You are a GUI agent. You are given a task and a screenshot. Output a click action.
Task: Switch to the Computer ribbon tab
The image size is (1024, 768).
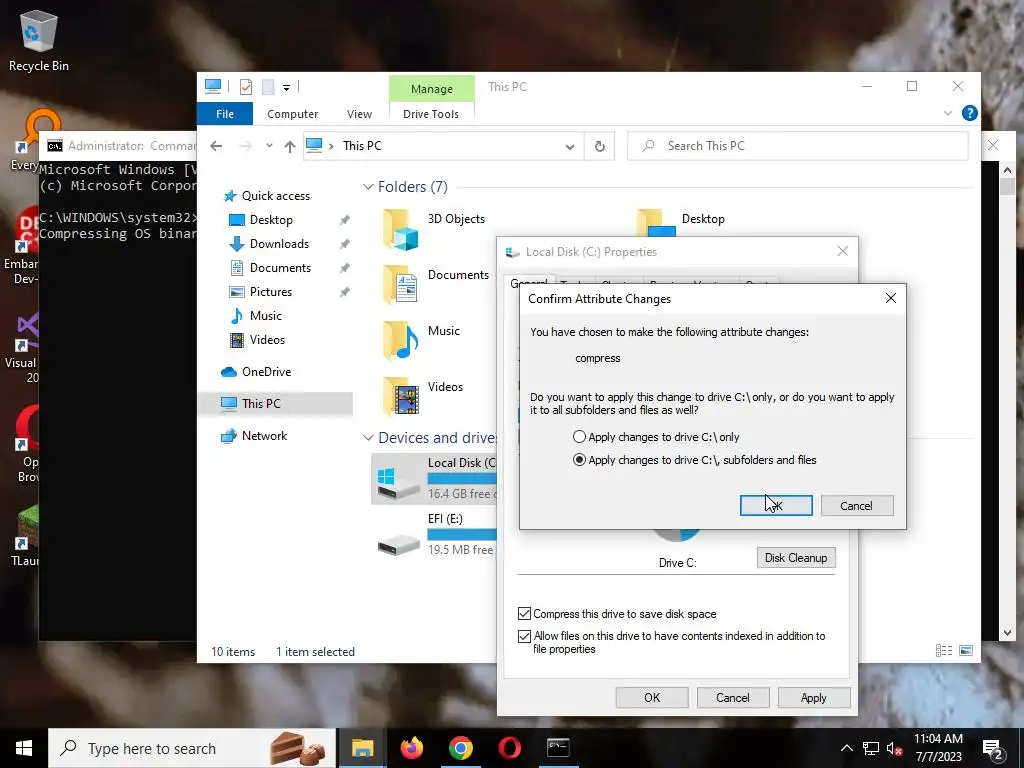click(x=293, y=114)
